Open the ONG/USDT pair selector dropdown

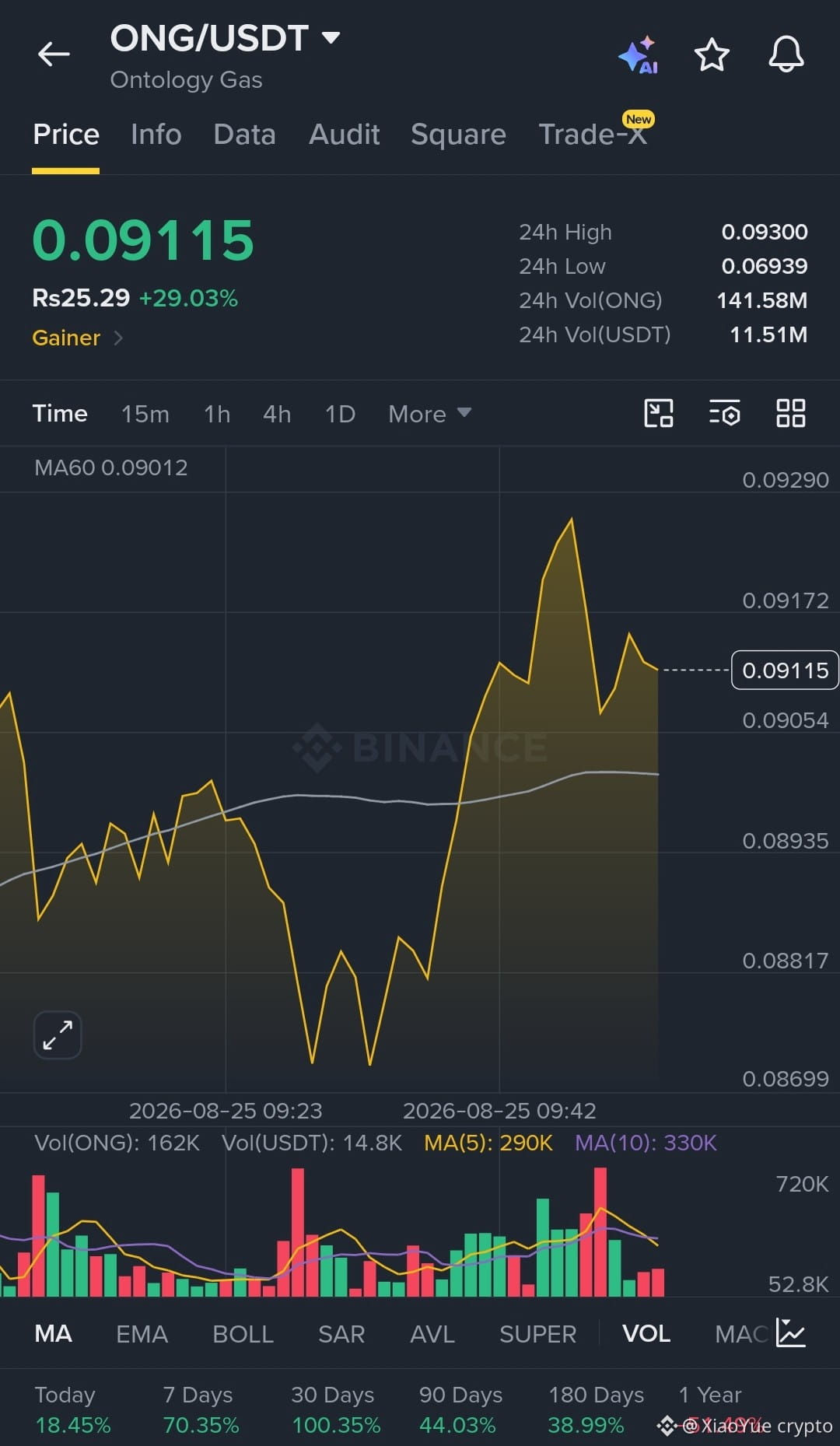[225, 38]
